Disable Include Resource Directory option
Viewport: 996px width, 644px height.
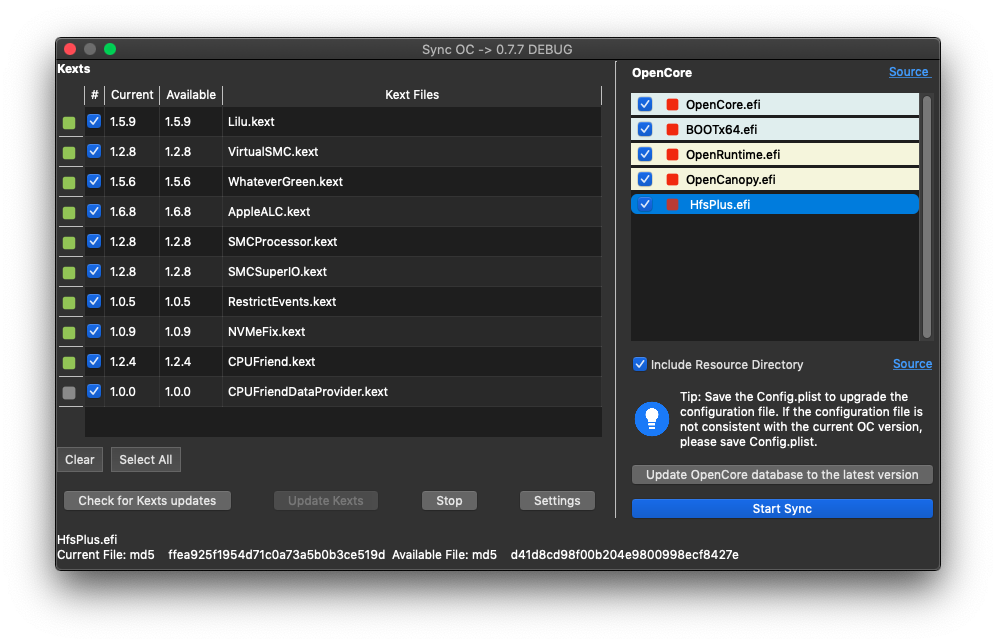(640, 364)
